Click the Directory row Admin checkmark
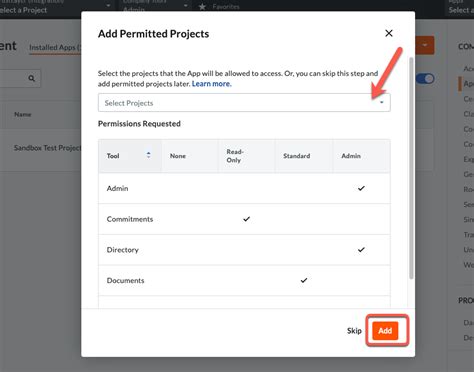This screenshot has width=474, height=372. [x=361, y=250]
